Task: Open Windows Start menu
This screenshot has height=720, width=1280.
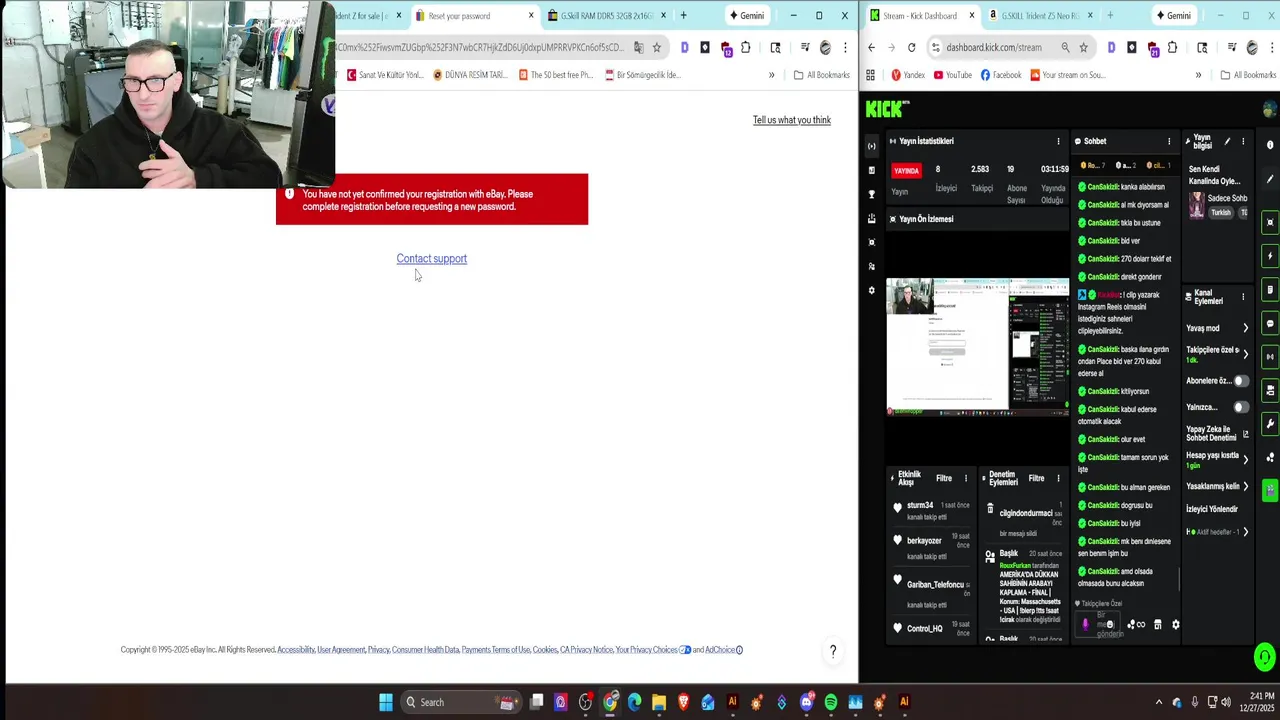Action: click(x=386, y=702)
